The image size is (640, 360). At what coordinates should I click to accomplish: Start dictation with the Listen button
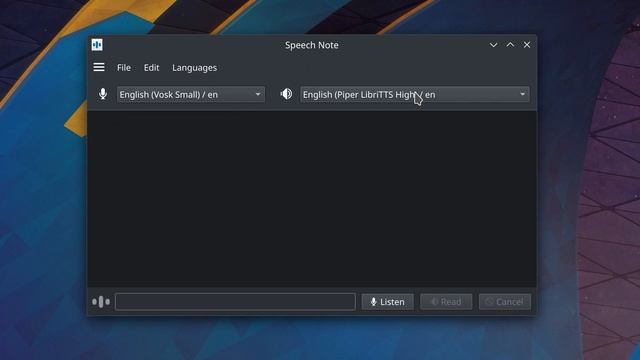click(x=387, y=302)
